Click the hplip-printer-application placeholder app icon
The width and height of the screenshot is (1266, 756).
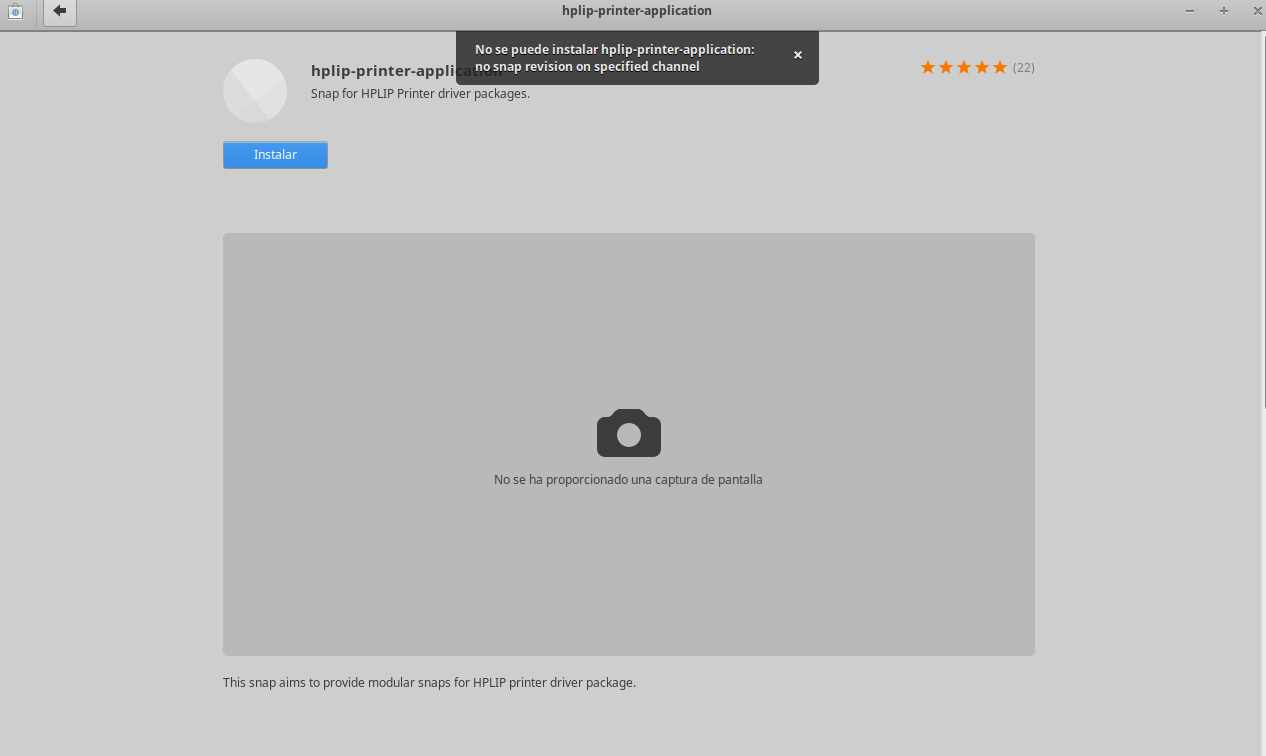[255, 91]
